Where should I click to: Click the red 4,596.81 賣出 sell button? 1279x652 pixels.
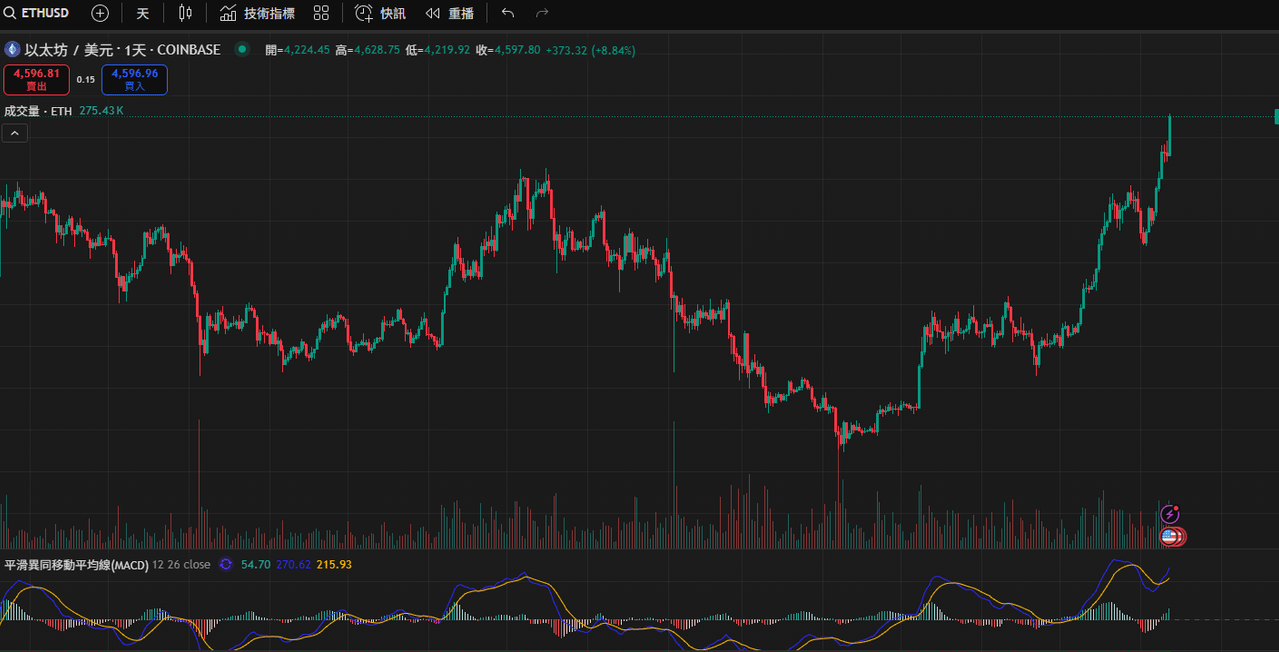pos(36,79)
